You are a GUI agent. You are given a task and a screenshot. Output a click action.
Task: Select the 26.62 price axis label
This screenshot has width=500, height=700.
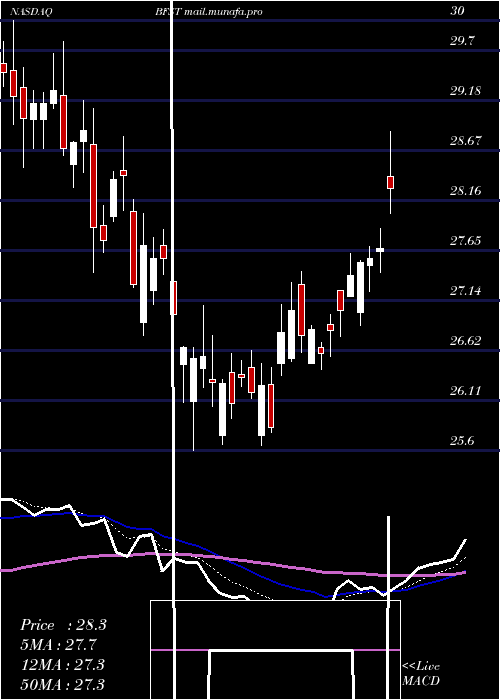coord(465,341)
